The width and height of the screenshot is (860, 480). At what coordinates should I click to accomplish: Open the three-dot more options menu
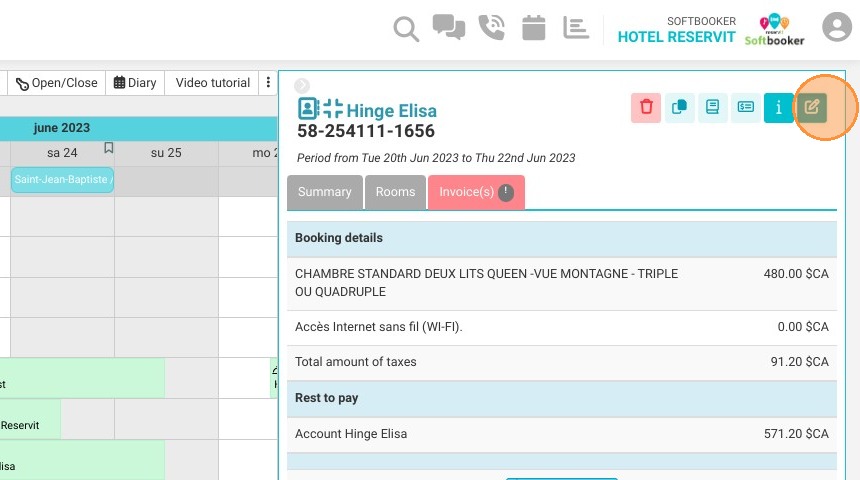(x=268, y=82)
